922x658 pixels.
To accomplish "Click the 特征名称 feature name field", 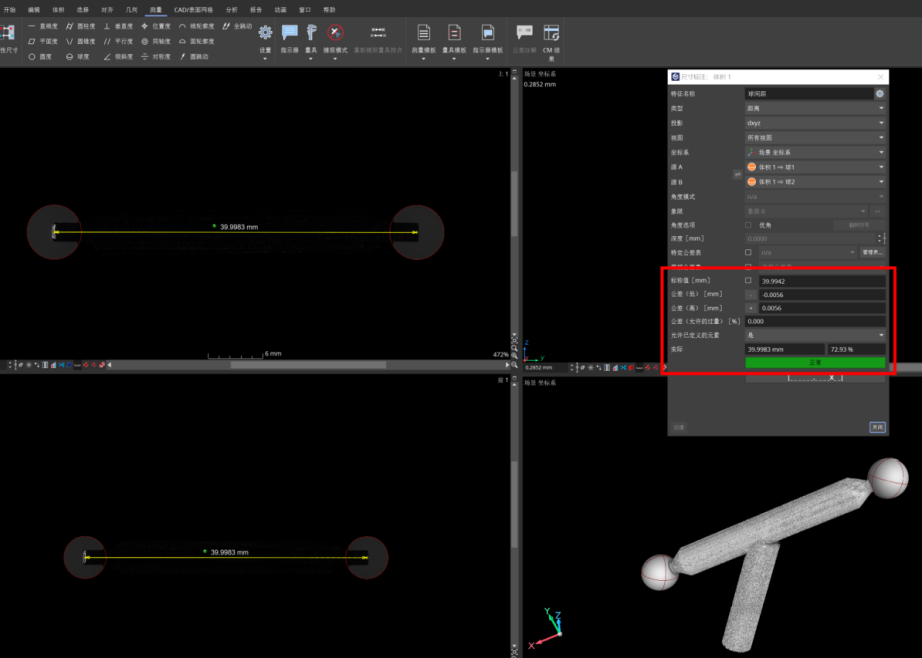I will (809, 93).
